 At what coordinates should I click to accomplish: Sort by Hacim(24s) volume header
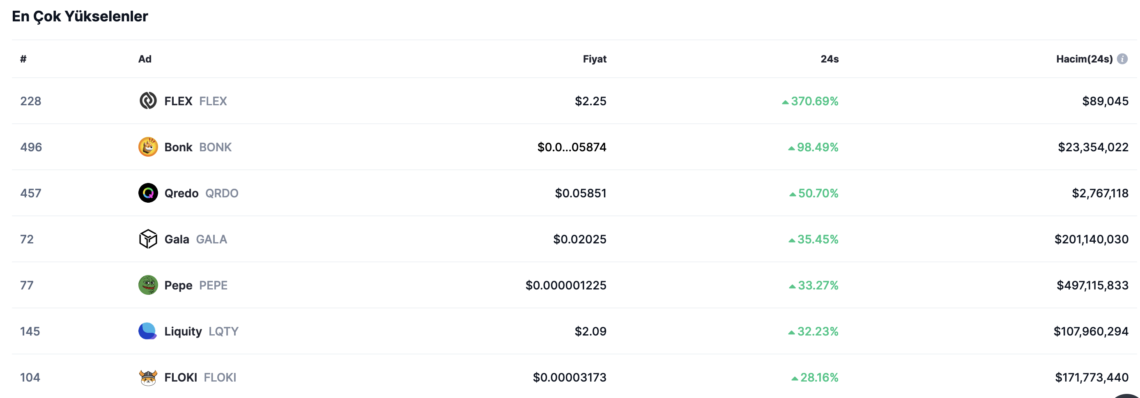(1084, 59)
